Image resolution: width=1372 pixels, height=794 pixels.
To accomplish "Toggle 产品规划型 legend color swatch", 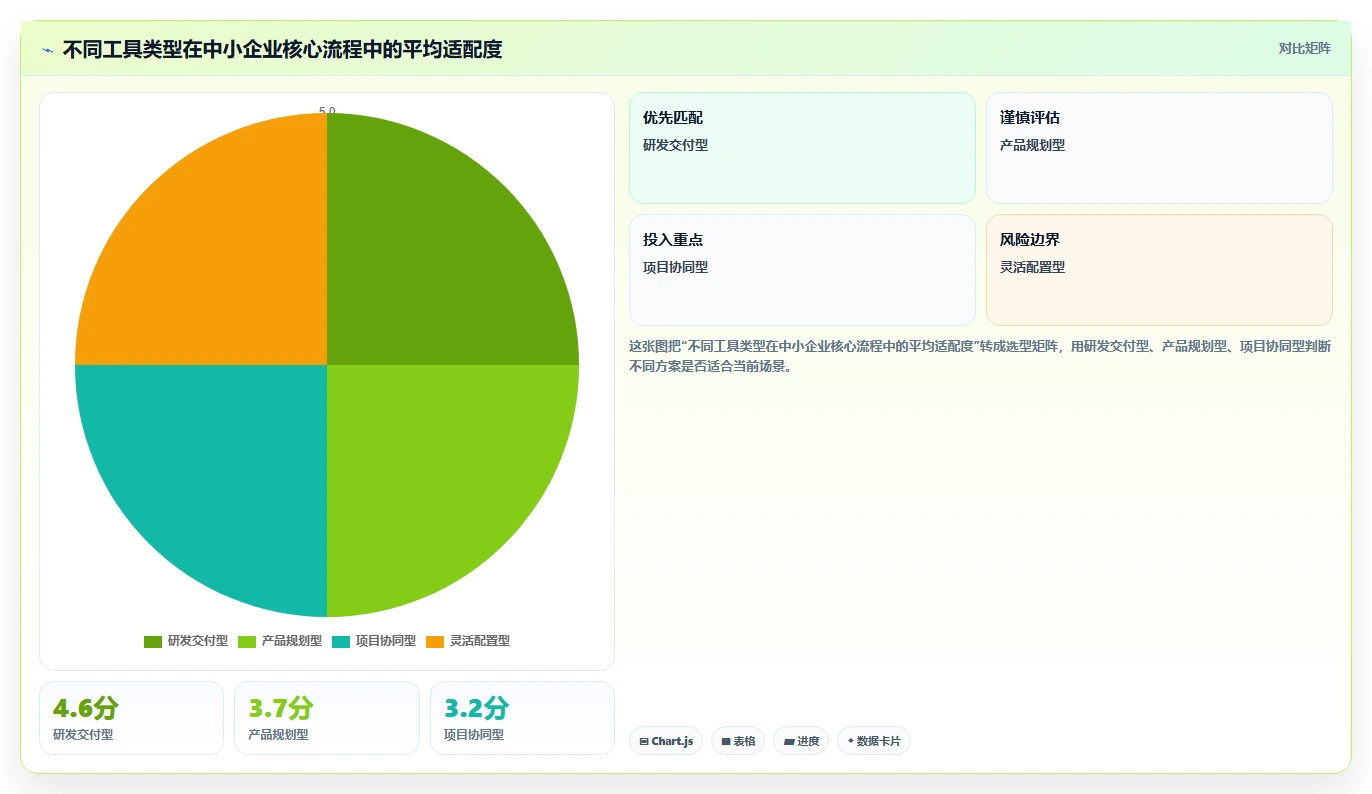I will coord(247,641).
